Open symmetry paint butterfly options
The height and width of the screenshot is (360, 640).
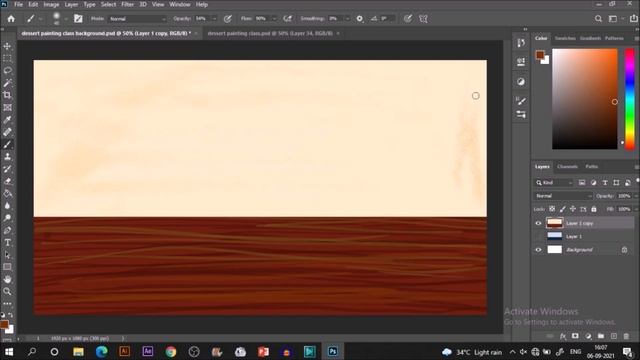pyautogui.click(x=423, y=19)
